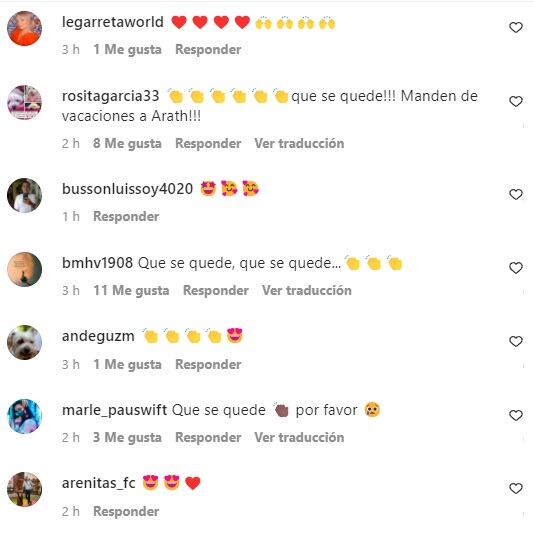Show the 11 likes on bmhv1908's comment
The image size is (534, 535).
[x=131, y=290]
